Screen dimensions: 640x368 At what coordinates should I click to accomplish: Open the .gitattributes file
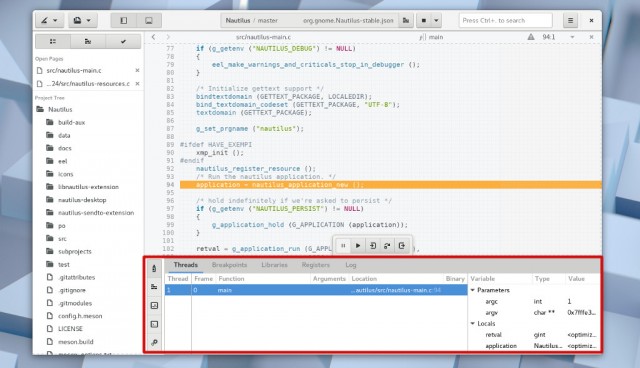click(76, 277)
